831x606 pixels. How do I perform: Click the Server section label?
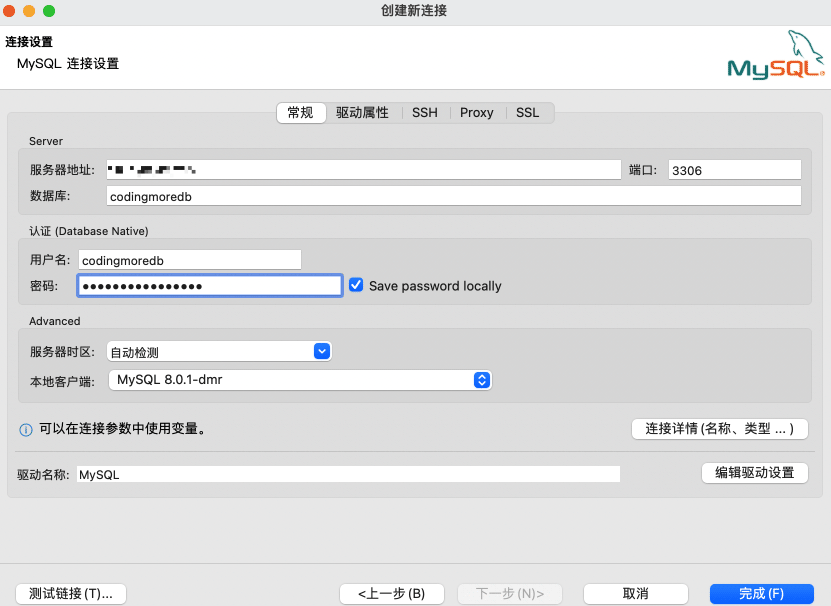pos(46,141)
